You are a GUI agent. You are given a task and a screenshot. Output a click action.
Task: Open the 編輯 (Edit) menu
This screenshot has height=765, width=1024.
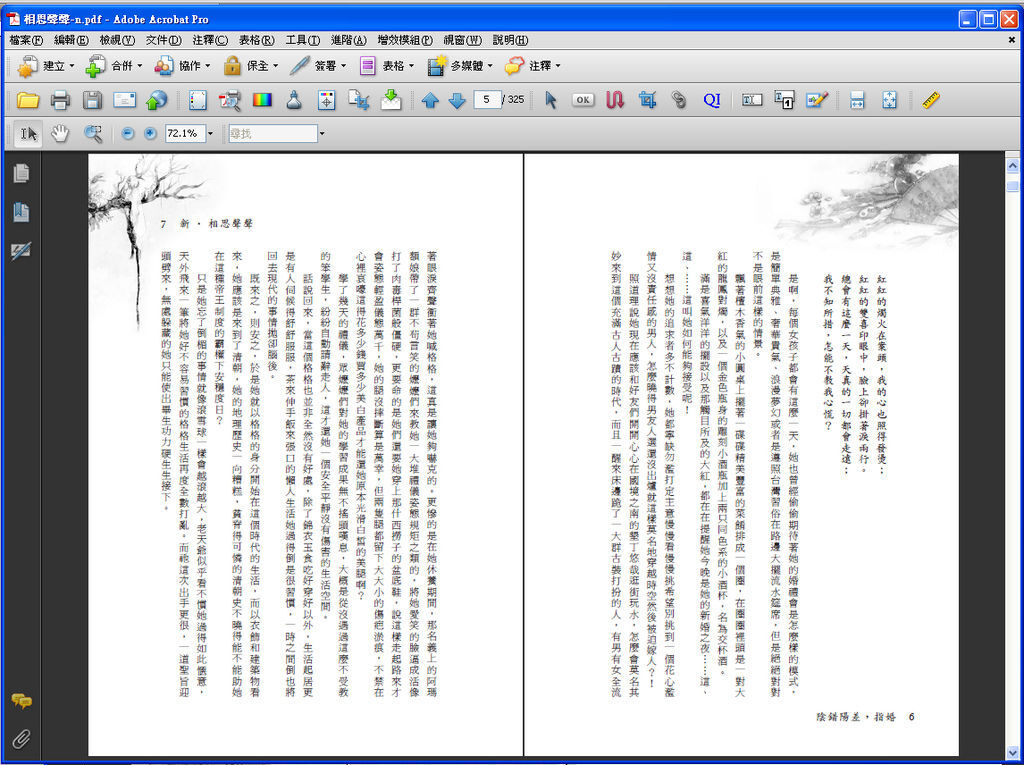click(x=71, y=41)
